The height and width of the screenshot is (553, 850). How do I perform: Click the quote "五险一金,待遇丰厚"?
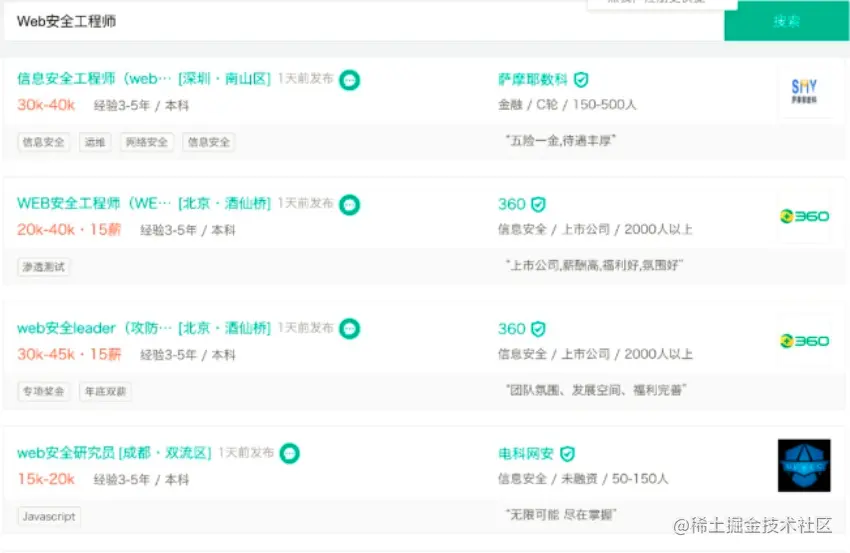pos(561,140)
